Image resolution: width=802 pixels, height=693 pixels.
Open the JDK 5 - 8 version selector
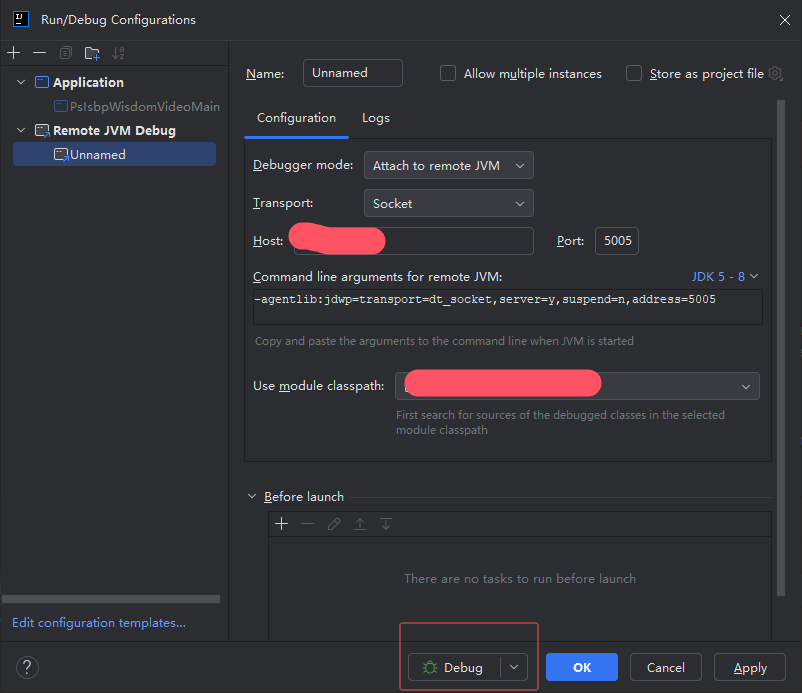point(724,277)
